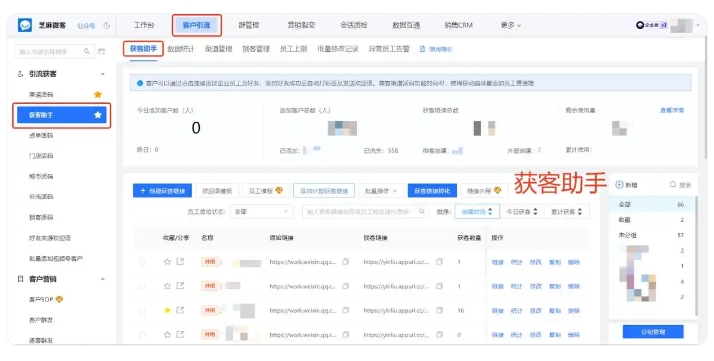Click the orange star beside 渠道活码
The height and width of the screenshot is (361, 714).
pyautogui.click(x=97, y=95)
